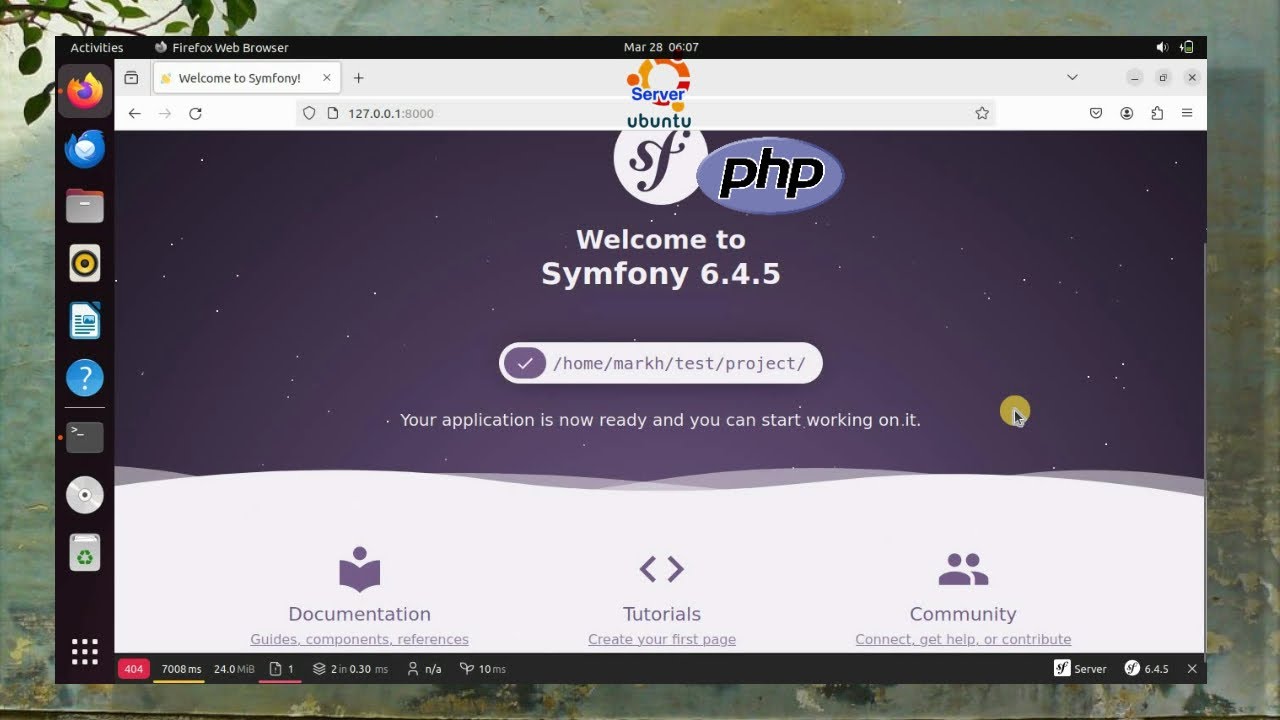Screen dimensions: 1280x720
Task: Click the 127.0.0.1:8000 address bar
Action: (646, 113)
